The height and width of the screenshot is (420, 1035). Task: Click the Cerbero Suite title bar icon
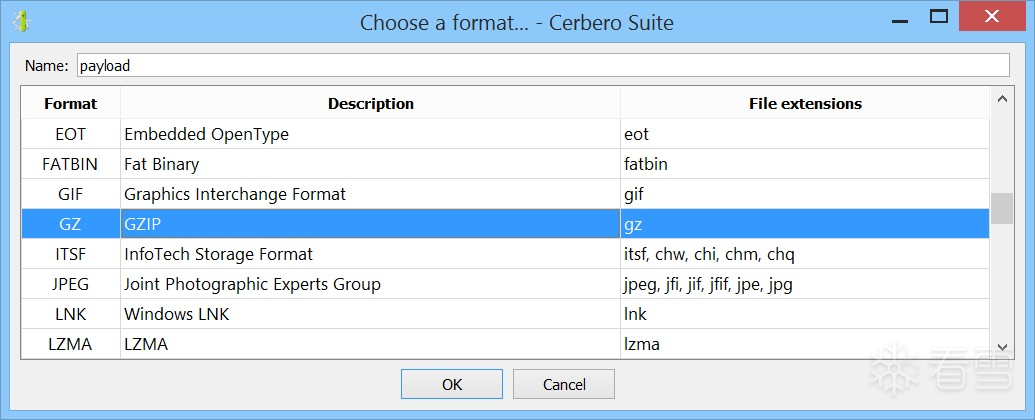[x=21, y=20]
